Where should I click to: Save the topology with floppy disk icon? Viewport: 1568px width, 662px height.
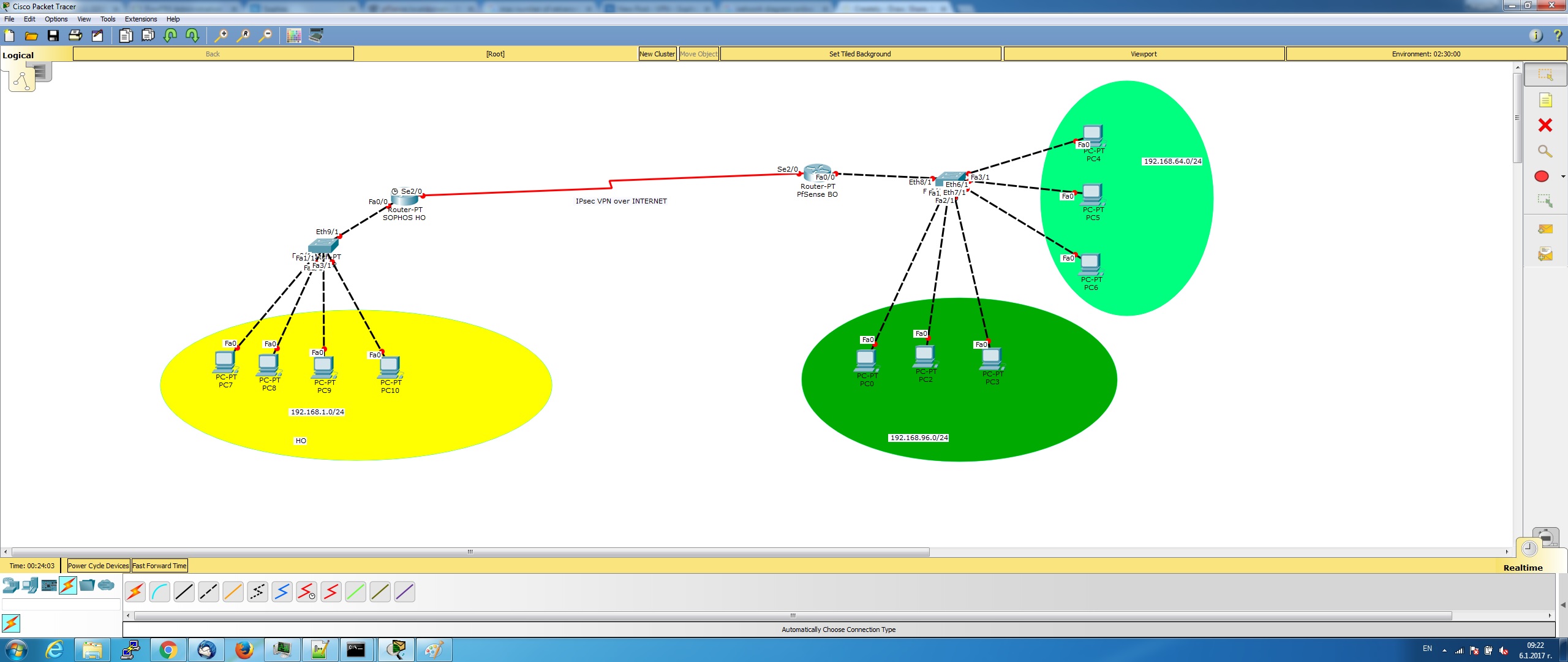click(53, 36)
